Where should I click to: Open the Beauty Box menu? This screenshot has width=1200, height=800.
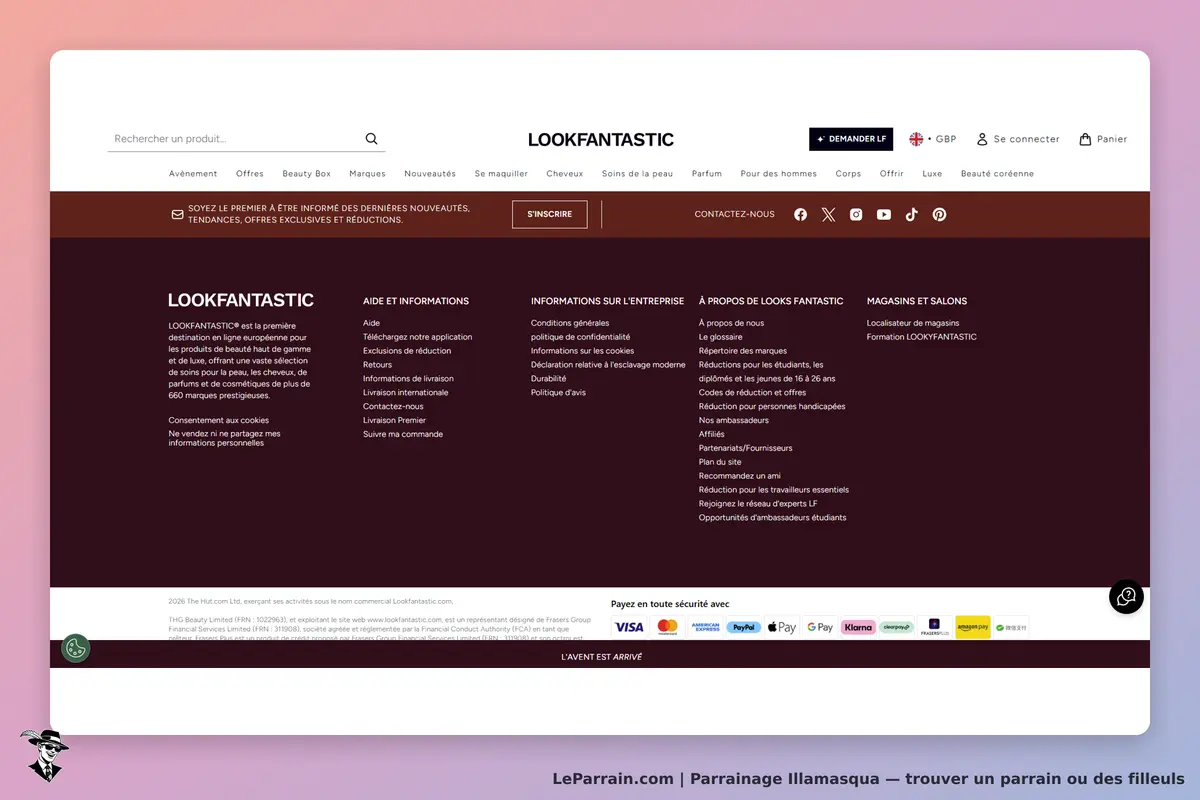pyautogui.click(x=306, y=173)
